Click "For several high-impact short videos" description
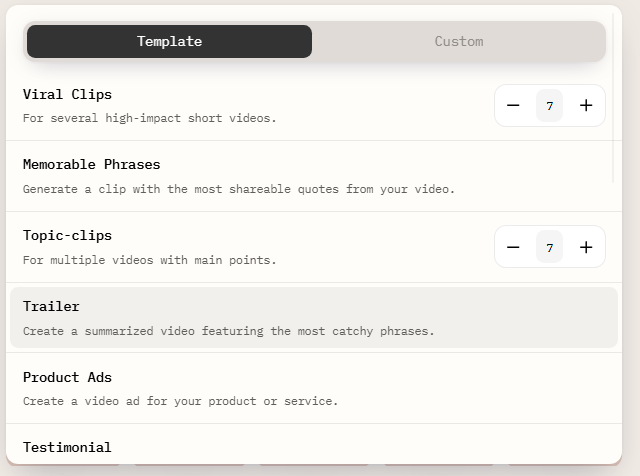This screenshot has height=476, width=640. coord(149,118)
